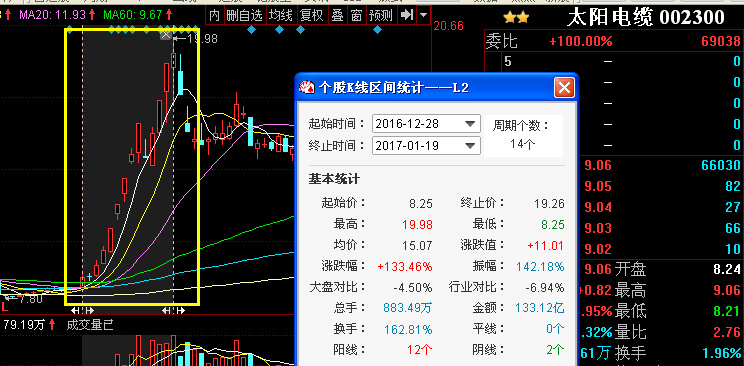Viewport: 744px width, 366px height.
Task: Click the icon in the 个股K线区间统计 title bar
Action: [x=306, y=88]
